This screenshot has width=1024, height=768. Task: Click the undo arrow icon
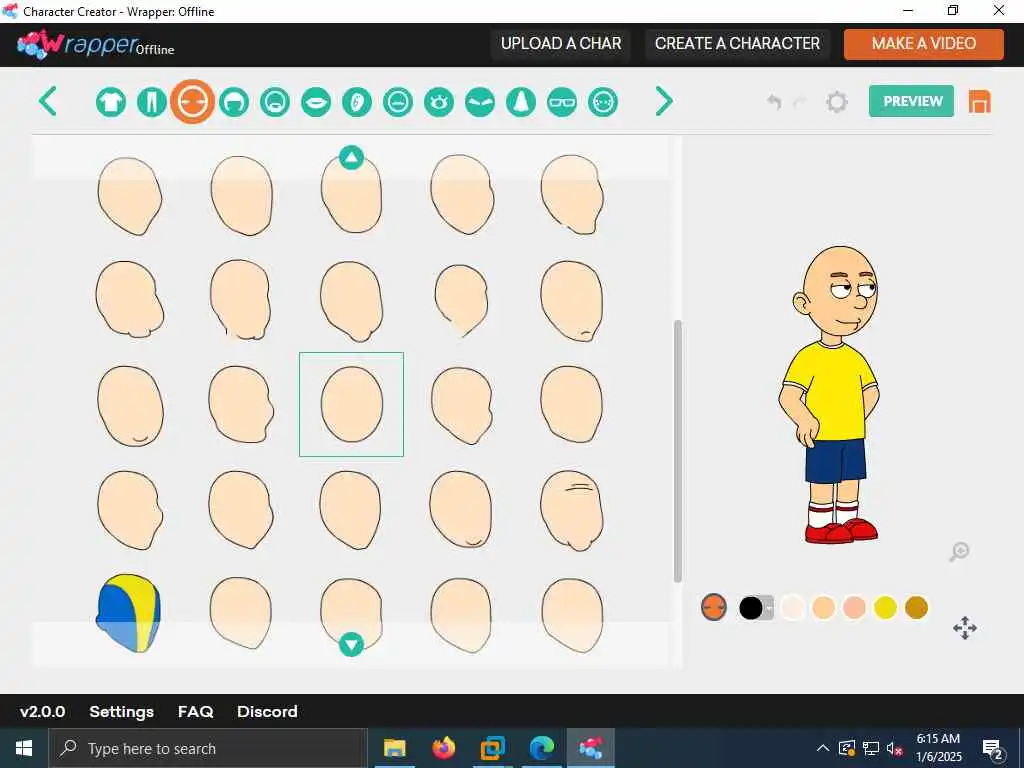(775, 102)
